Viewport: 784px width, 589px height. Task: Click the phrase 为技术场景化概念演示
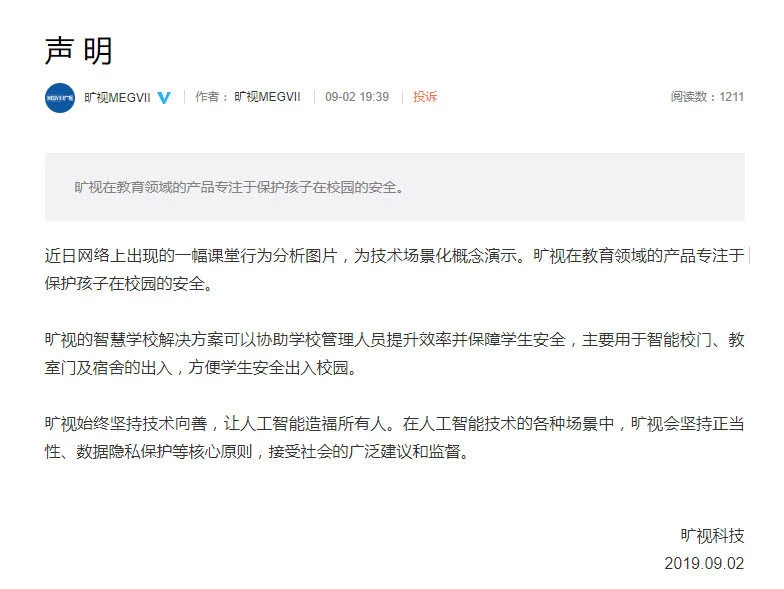436,256
